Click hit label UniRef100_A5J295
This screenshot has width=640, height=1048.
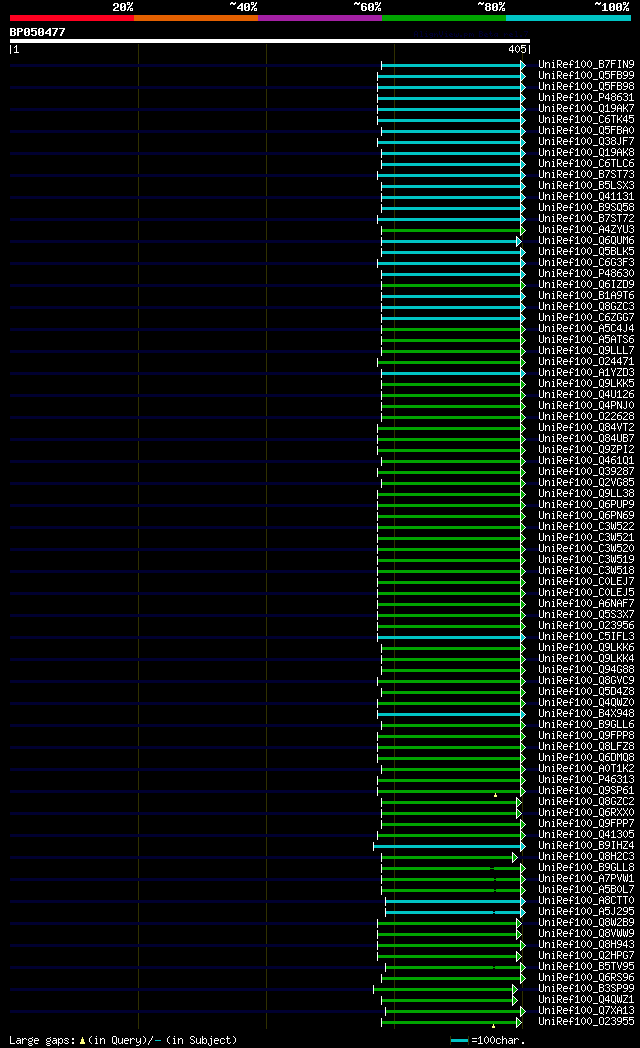587,912
